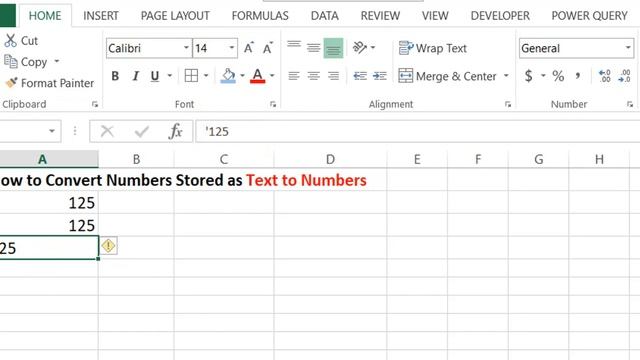The width and height of the screenshot is (640, 360).
Task: Apply borders using the borders icon
Action: [x=191, y=76]
